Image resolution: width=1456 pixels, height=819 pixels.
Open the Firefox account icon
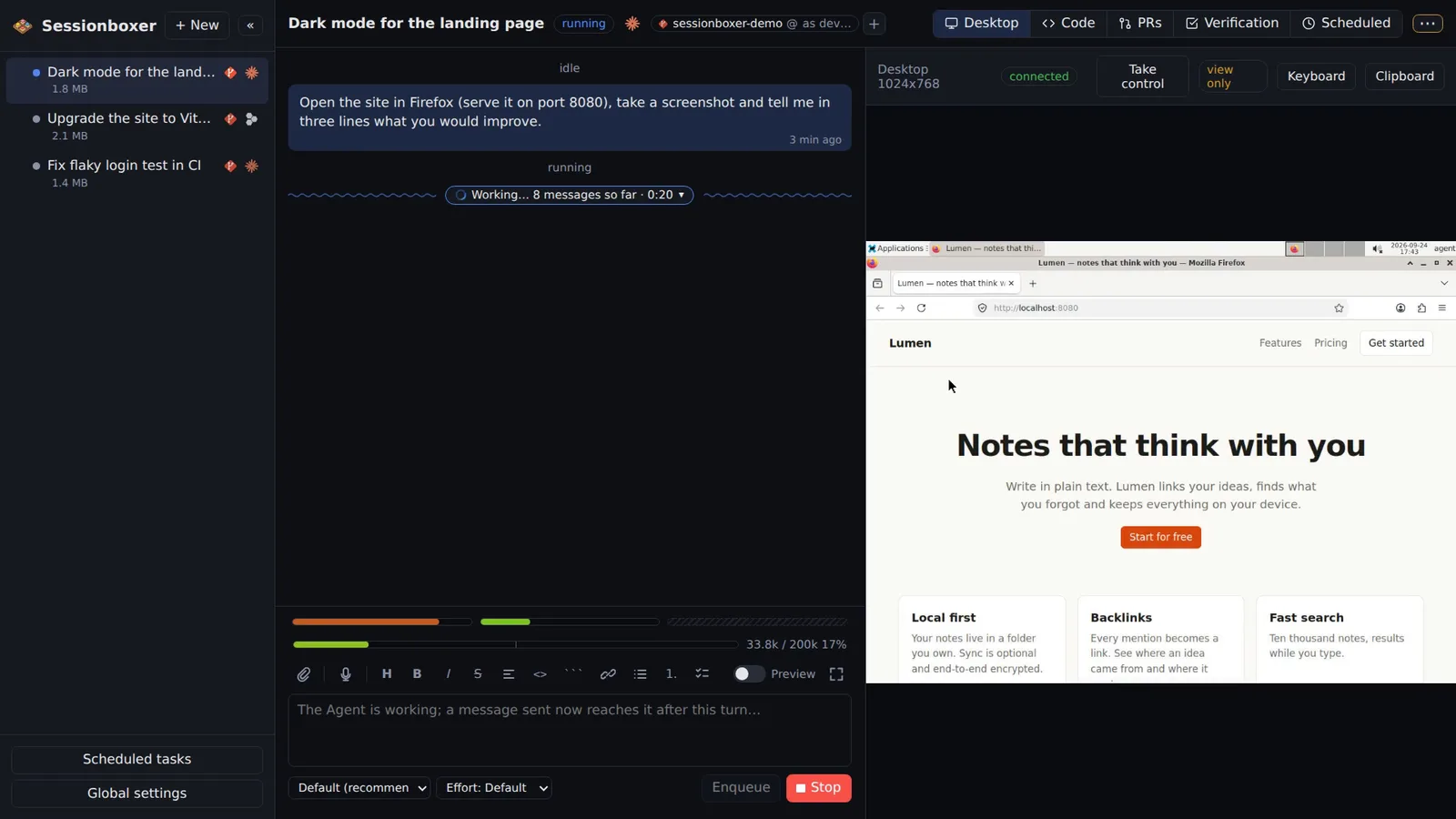coord(1400,308)
